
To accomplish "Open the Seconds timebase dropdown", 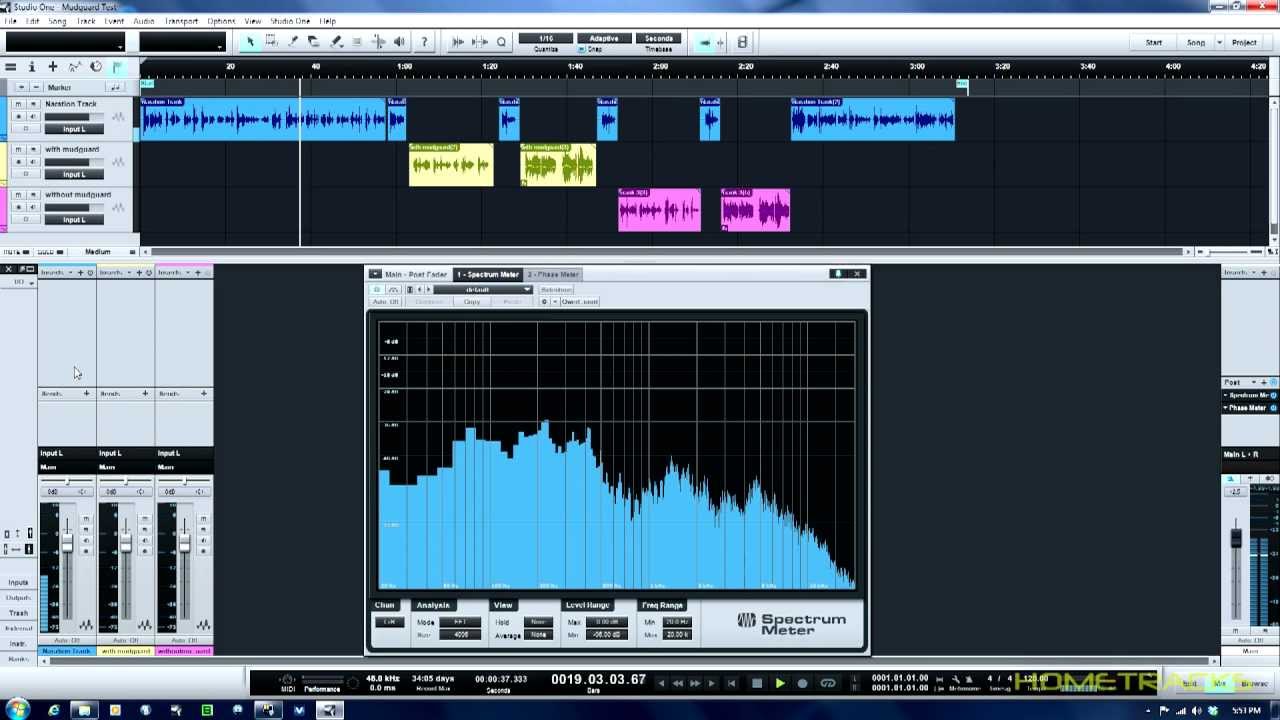I will [x=659, y=38].
